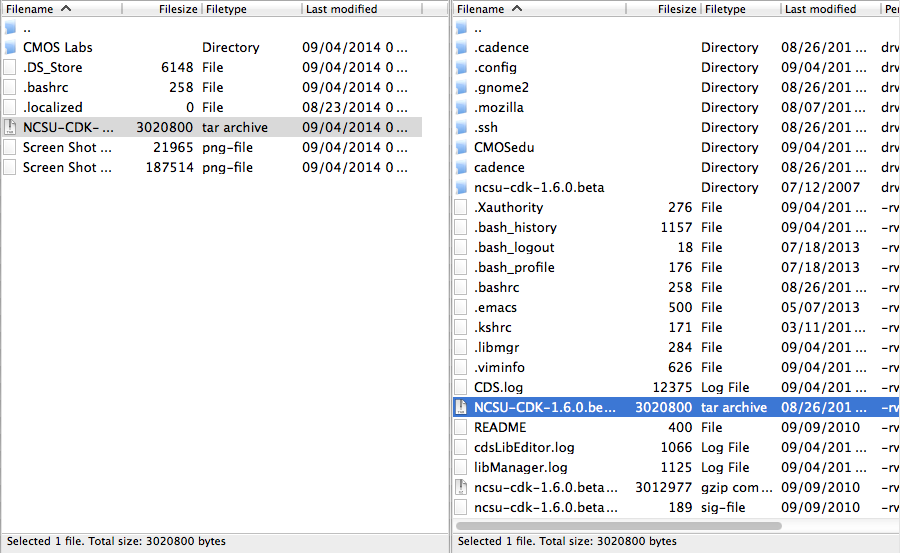Click the local NCSU-CDK tar archive icon
Image resolution: width=900 pixels, height=553 pixels.
[10, 127]
